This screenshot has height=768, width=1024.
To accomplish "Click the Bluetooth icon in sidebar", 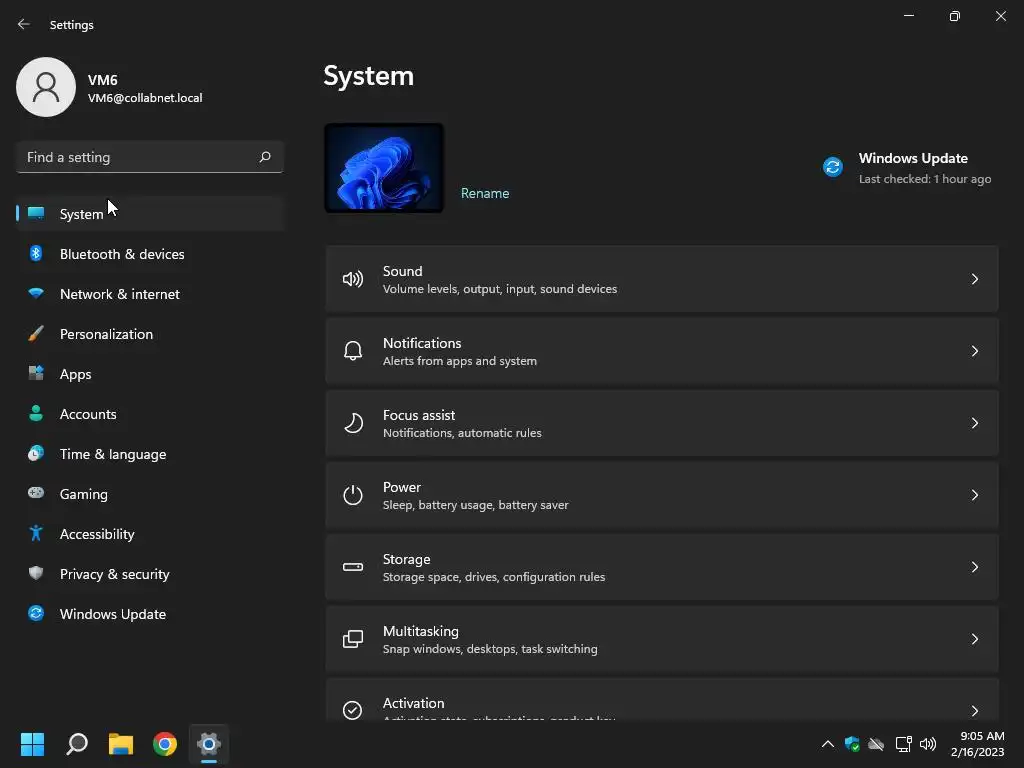I will tap(36, 253).
